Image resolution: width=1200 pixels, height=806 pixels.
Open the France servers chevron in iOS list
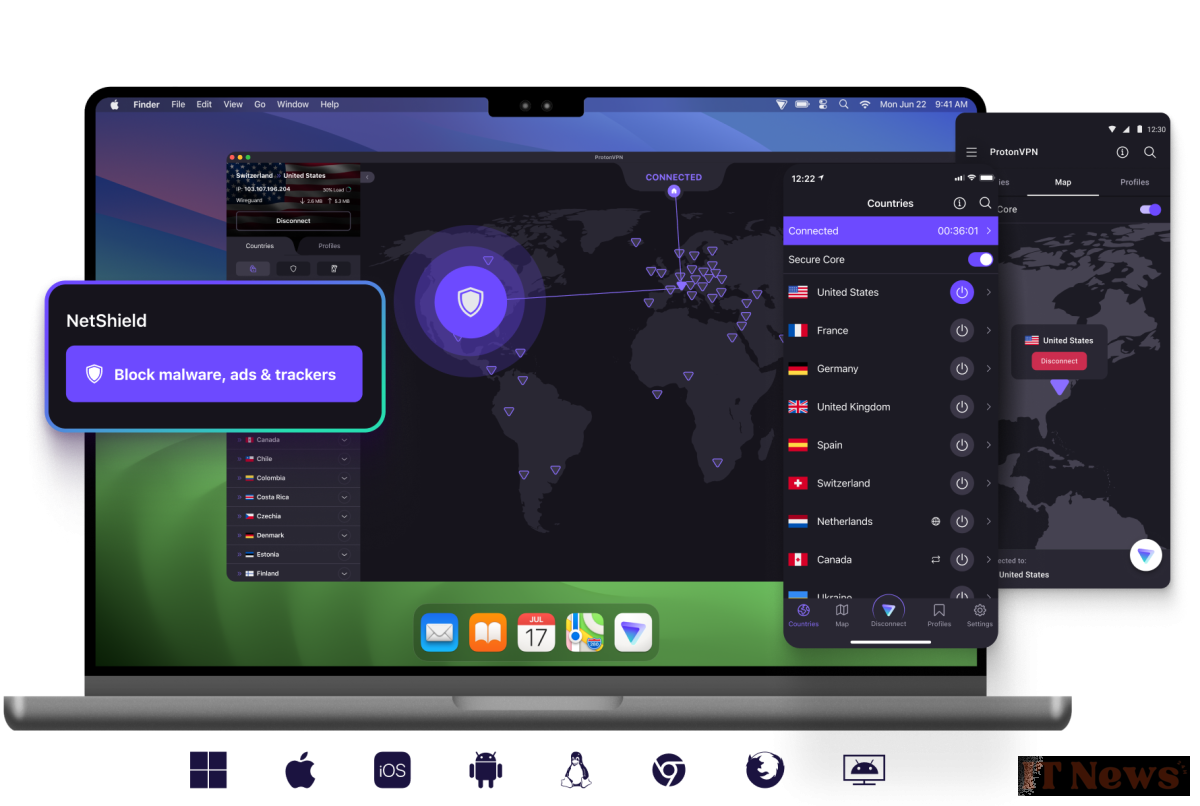point(988,330)
